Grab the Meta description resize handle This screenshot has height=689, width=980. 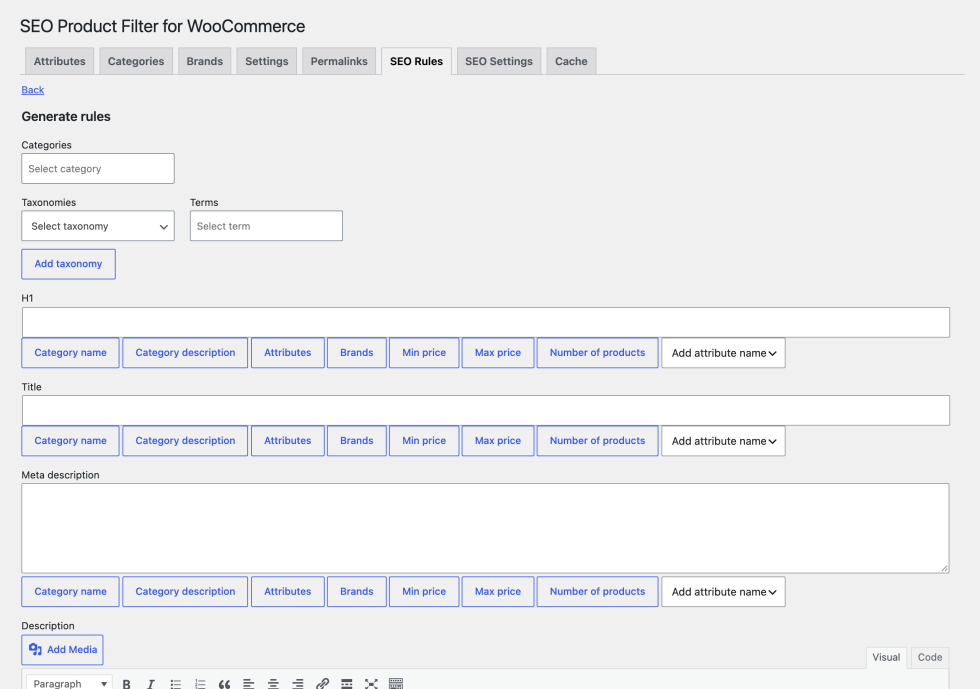(x=944, y=568)
